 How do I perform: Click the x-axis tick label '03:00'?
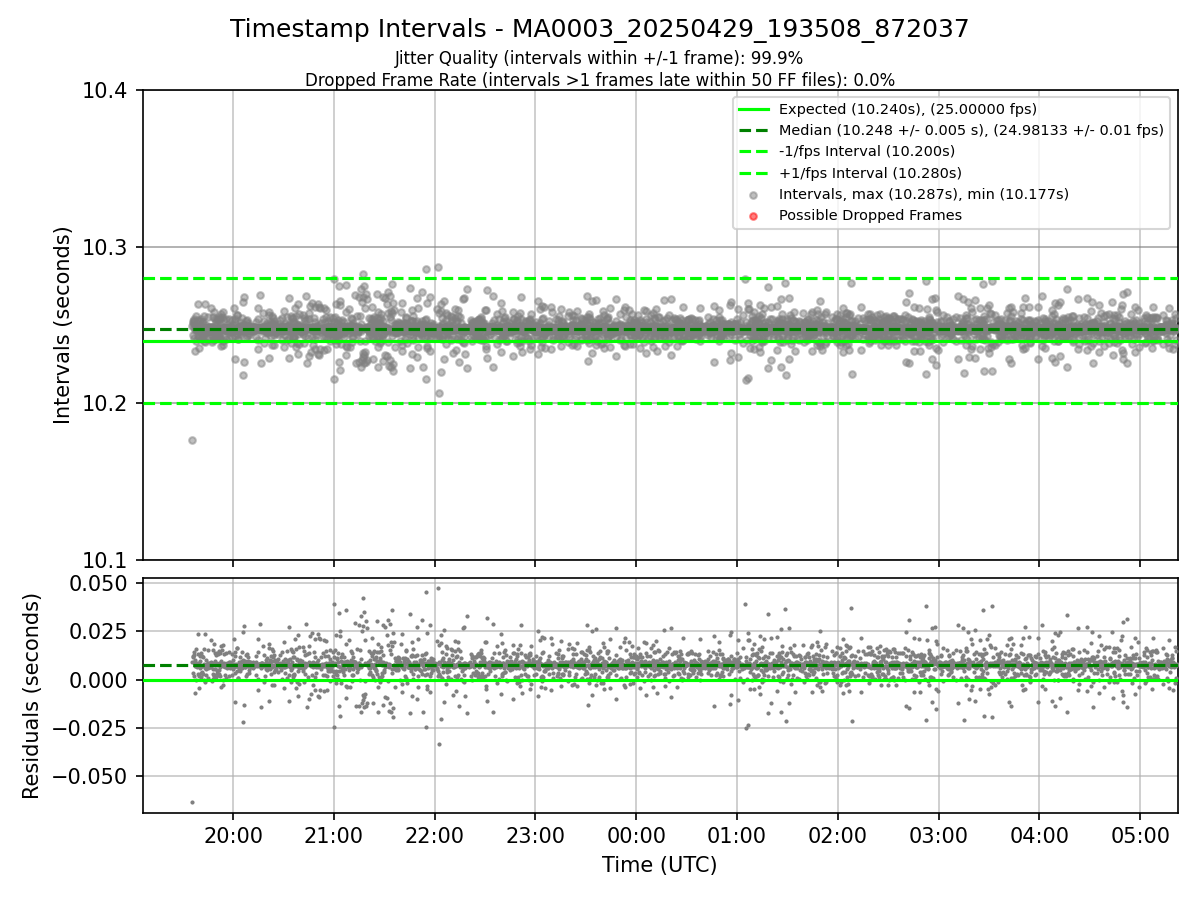click(938, 834)
